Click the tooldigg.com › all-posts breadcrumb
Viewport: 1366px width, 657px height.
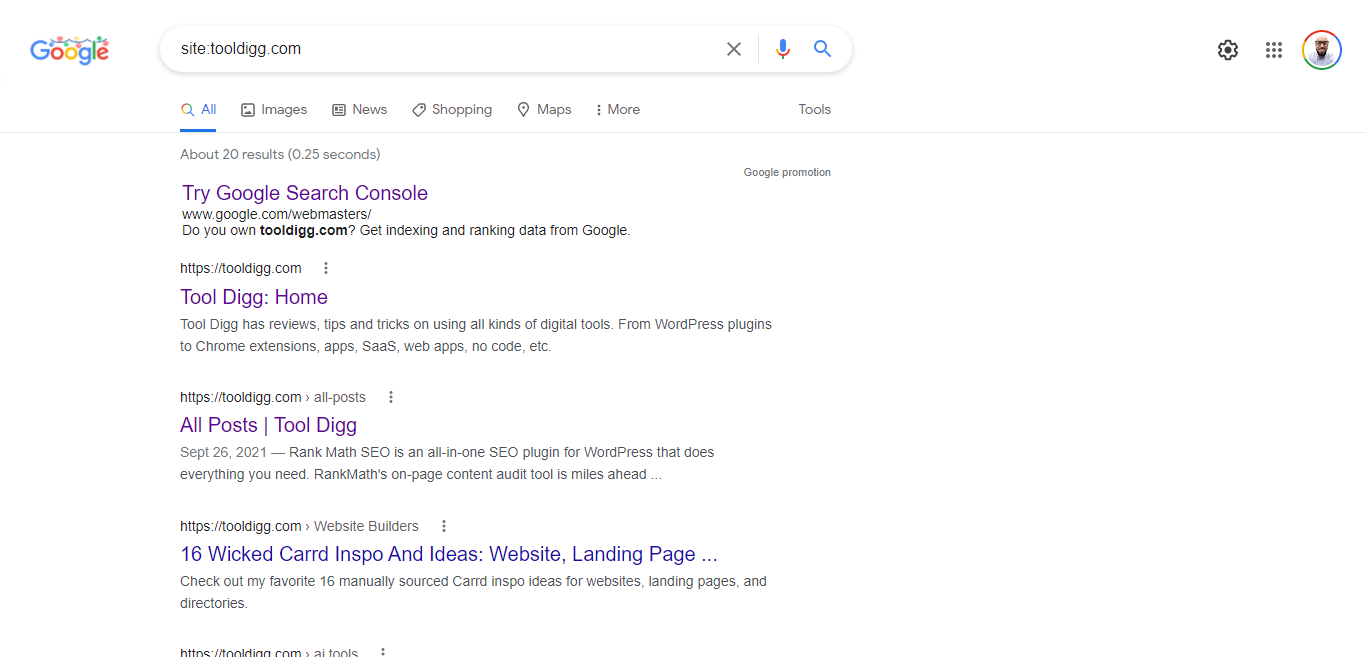(x=273, y=397)
